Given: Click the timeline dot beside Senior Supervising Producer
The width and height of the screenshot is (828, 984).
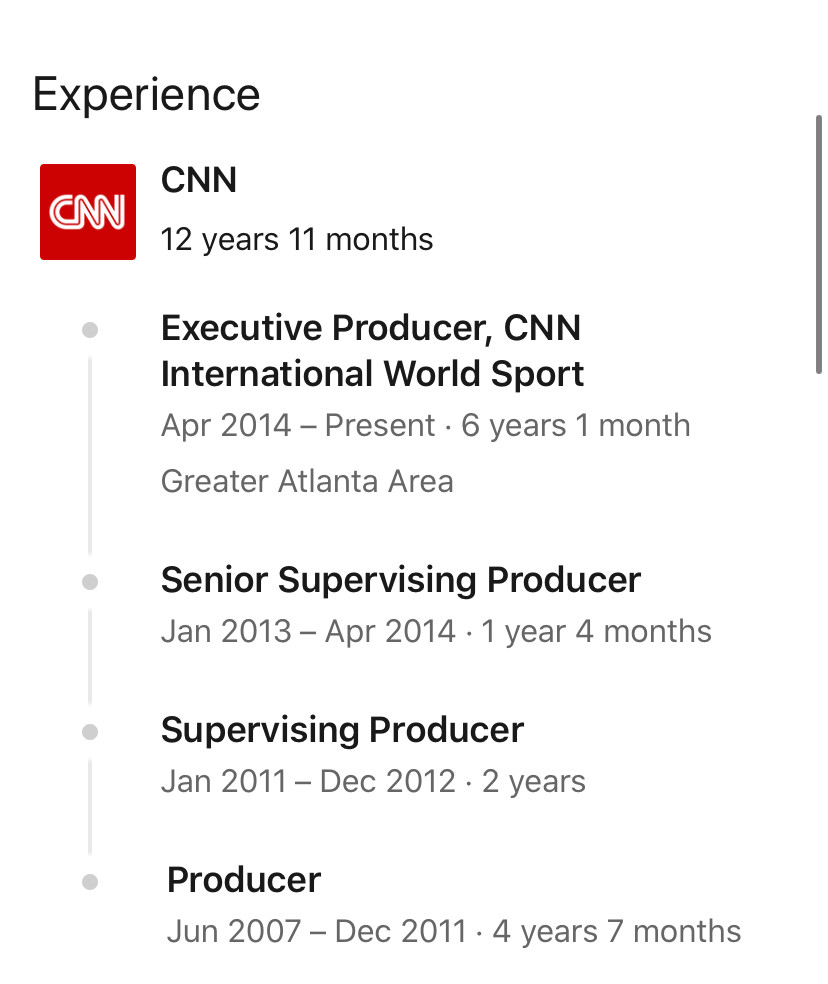Looking at the screenshot, I should click(x=90, y=582).
